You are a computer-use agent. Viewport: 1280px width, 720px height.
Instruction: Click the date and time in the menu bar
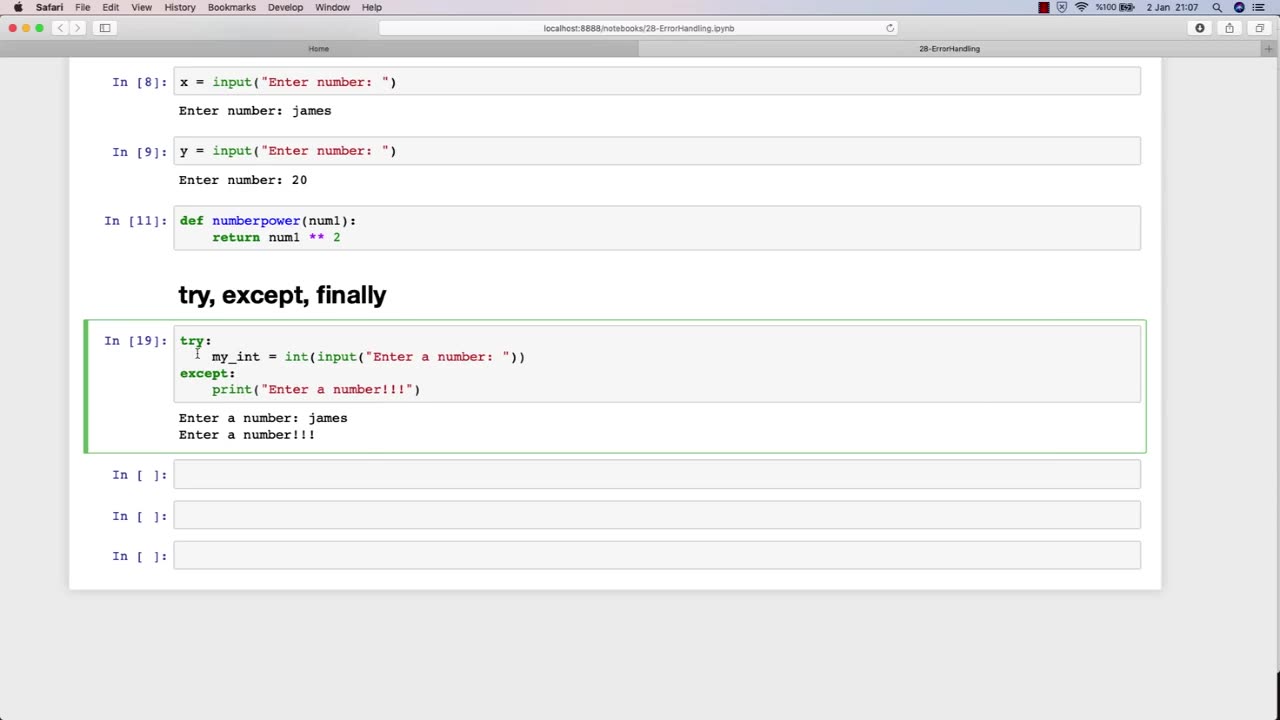(x=1172, y=7)
